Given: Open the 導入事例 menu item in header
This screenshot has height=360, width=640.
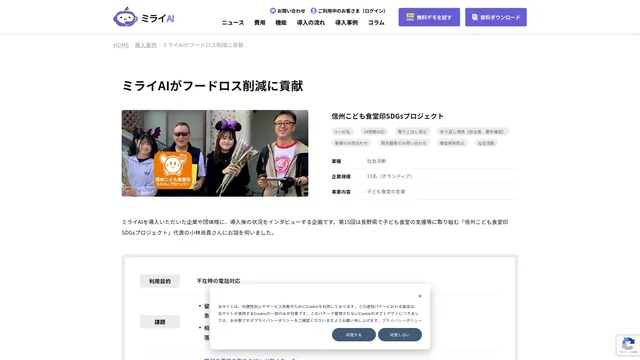Looking at the screenshot, I should pos(347,23).
